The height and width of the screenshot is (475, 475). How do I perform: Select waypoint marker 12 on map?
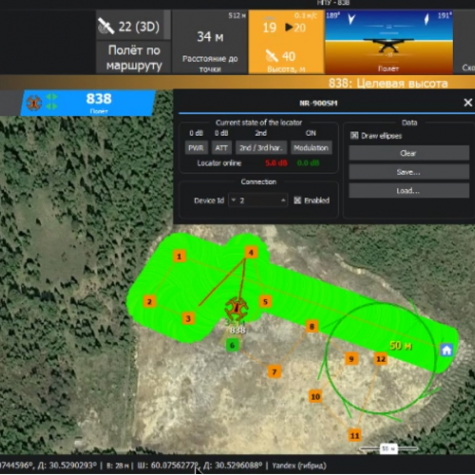[x=381, y=359]
